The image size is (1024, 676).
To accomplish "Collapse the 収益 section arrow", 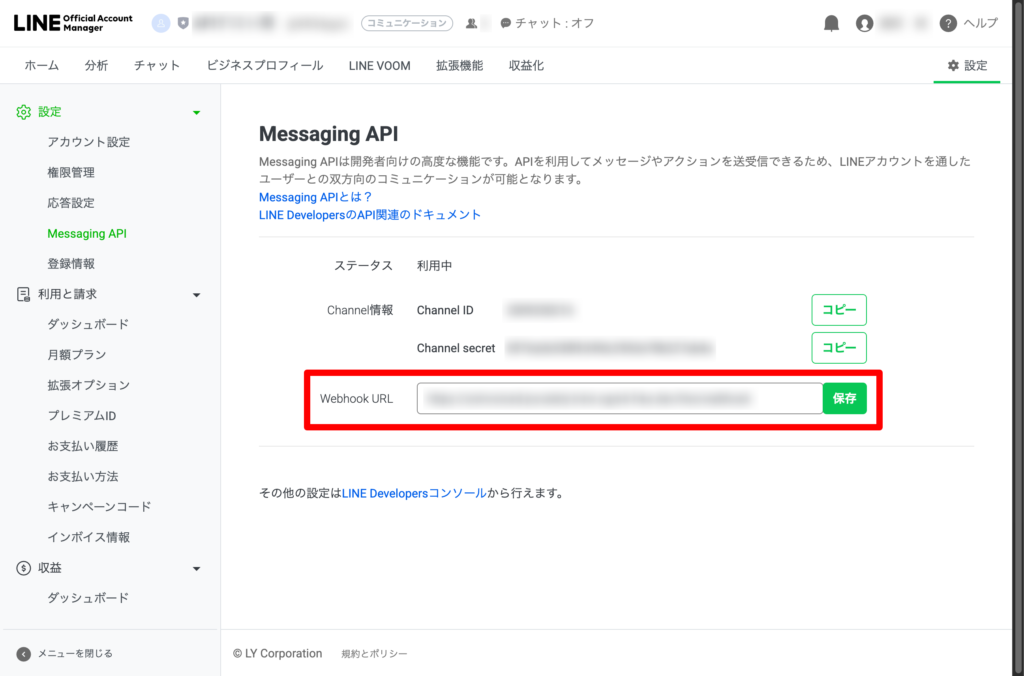I will (196, 569).
